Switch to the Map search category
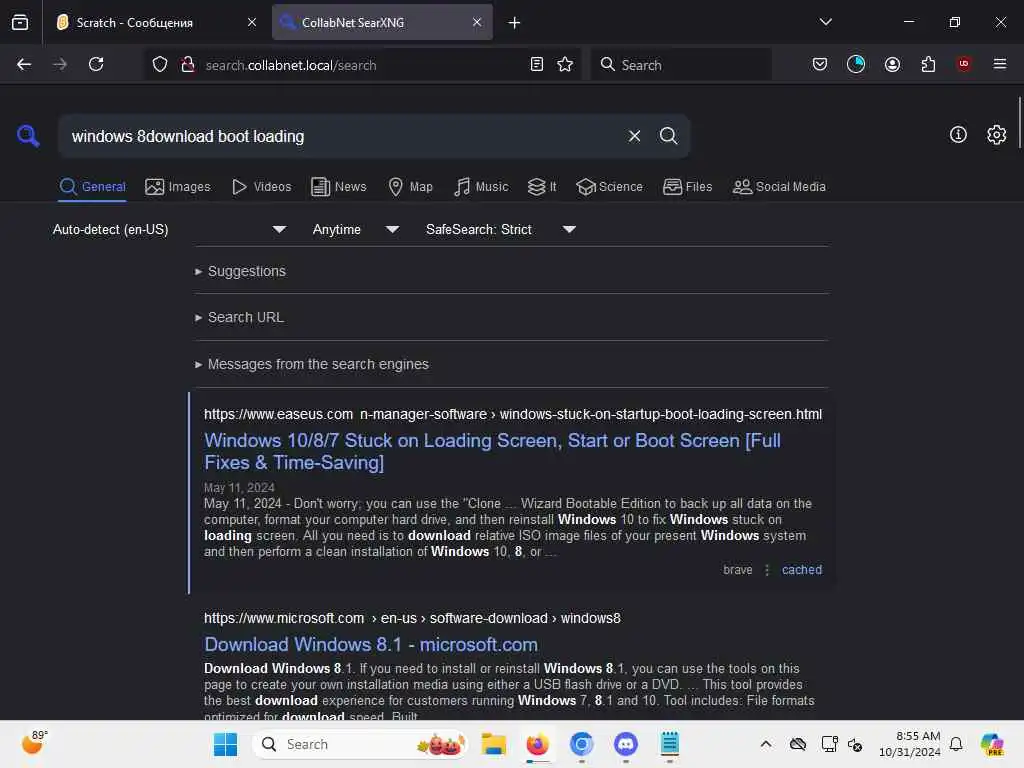1024x768 pixels. click(x=410, y=187)
